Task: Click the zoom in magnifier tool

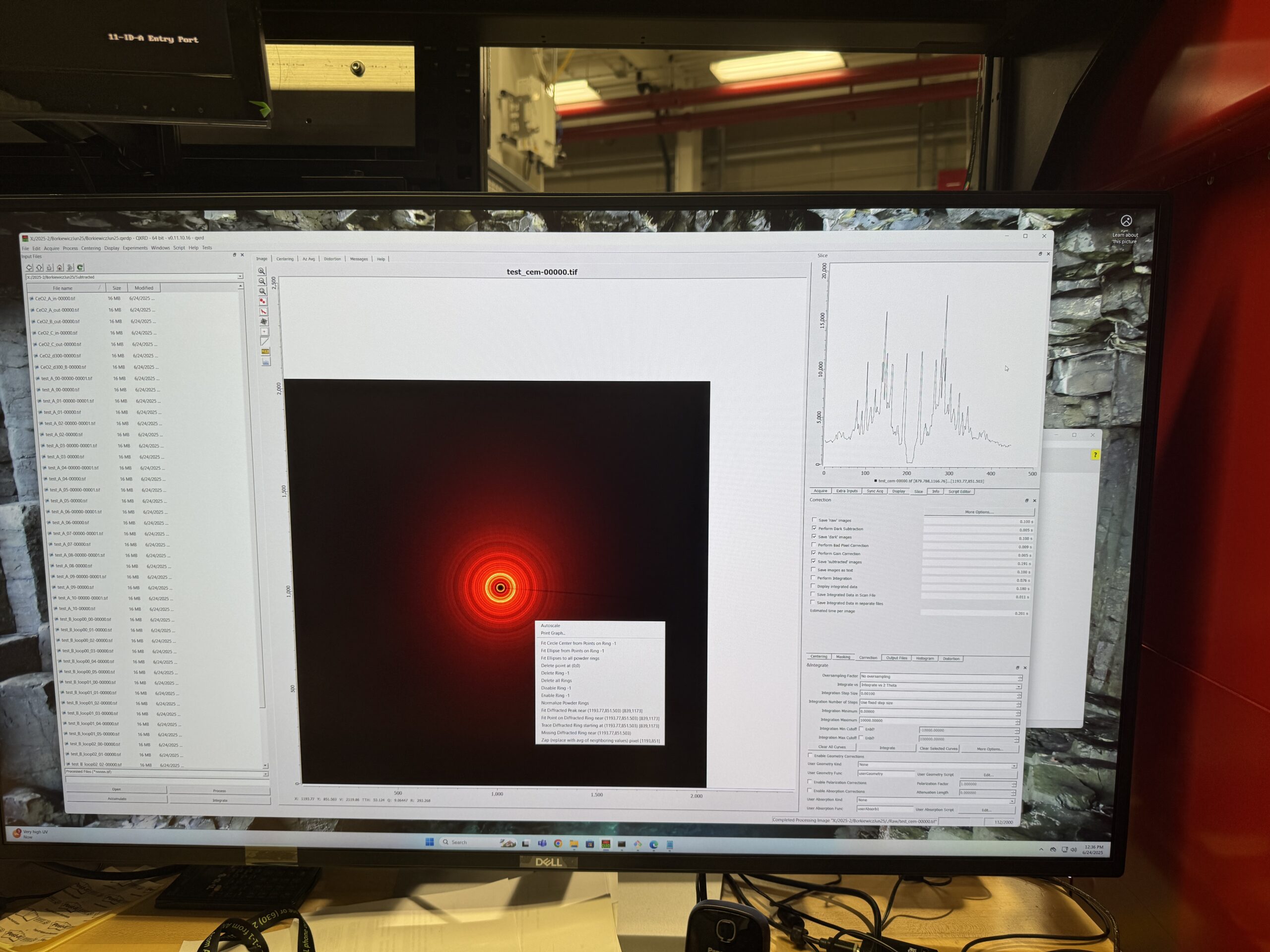Action: point(262,271)
